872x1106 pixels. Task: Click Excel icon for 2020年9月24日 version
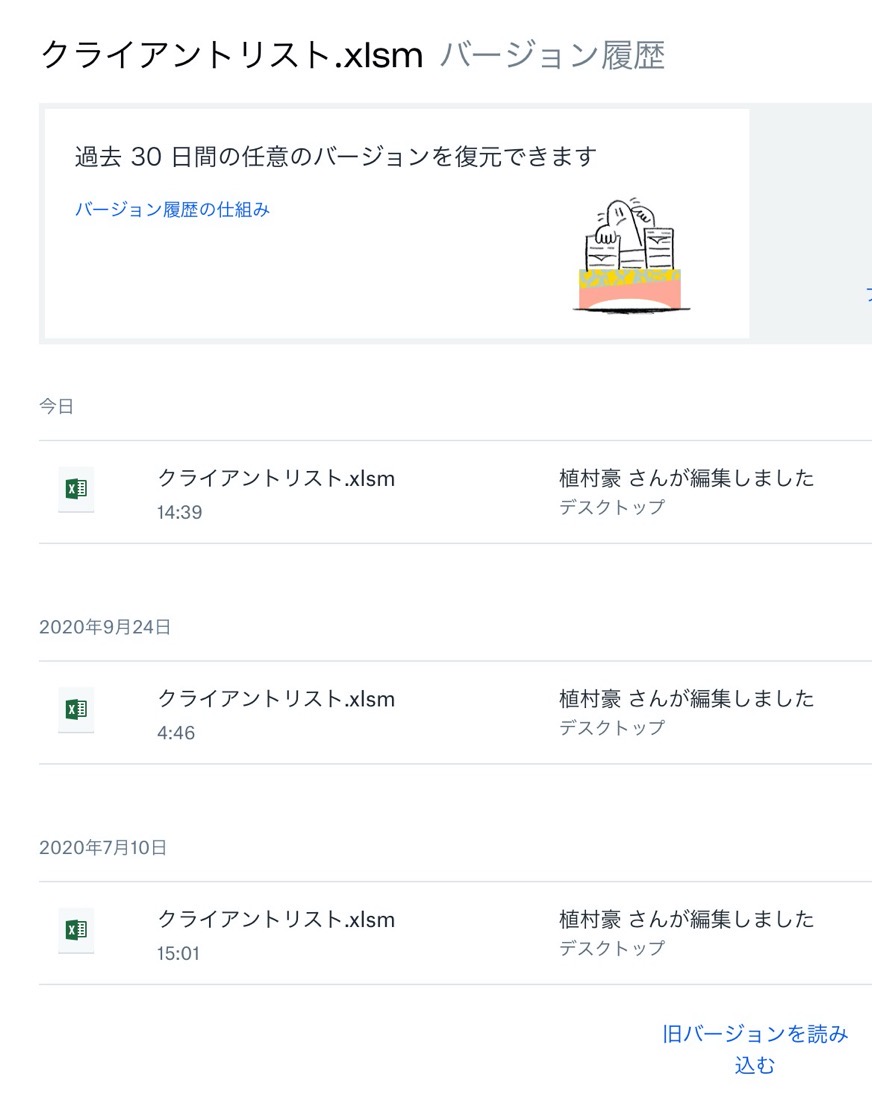click(76, 710)
